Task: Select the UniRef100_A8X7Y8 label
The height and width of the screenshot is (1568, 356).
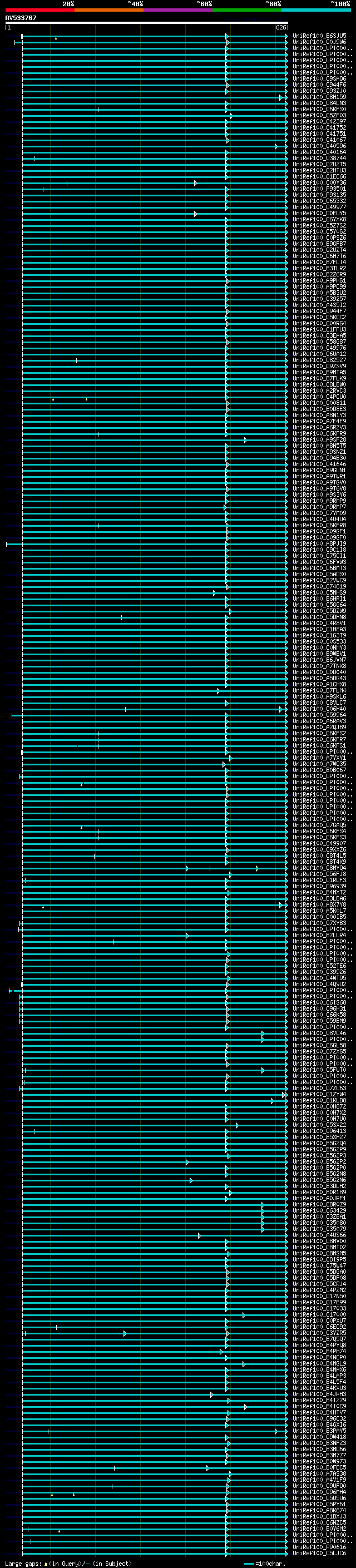Action: click(319, 904)
